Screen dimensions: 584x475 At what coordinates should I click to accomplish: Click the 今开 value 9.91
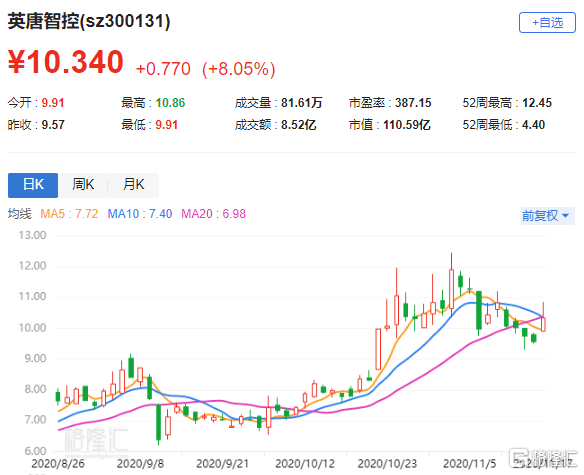coord(53,103)
